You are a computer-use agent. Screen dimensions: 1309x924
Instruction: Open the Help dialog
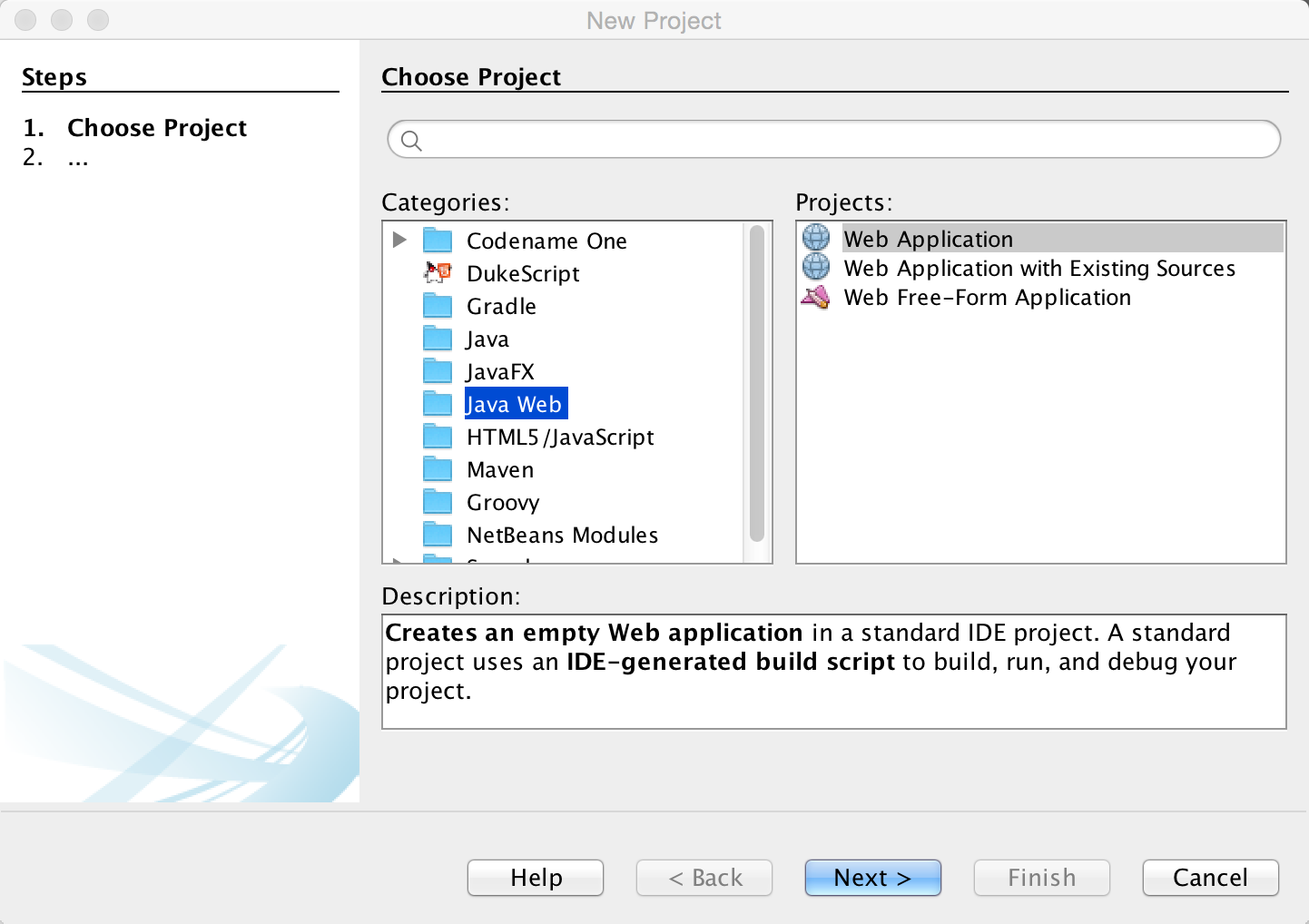[x=535, y=877]
